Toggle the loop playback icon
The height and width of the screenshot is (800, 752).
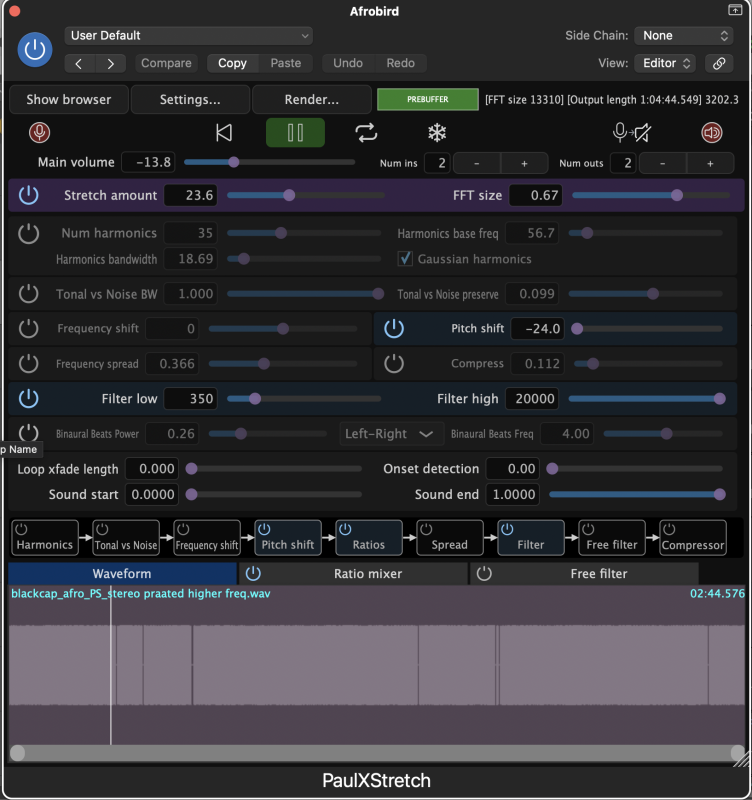[x=366, y=133]
